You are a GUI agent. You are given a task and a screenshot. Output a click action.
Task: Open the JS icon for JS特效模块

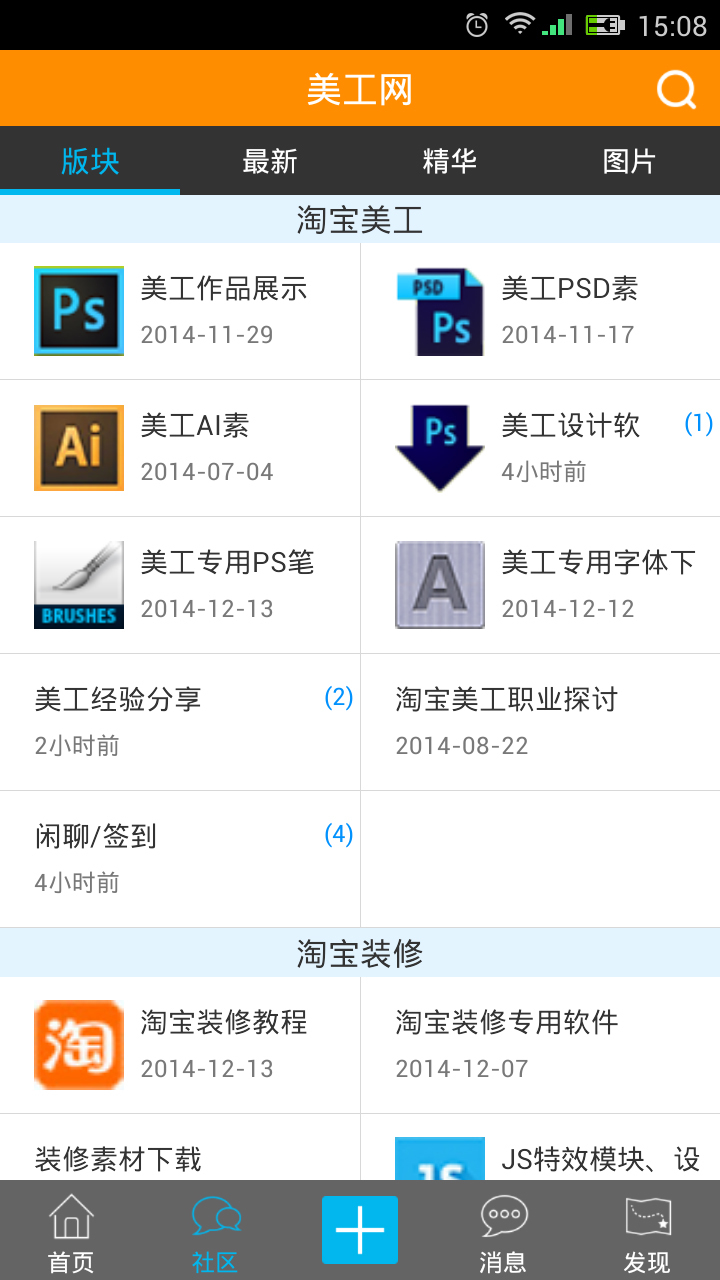pos(440,1158)
